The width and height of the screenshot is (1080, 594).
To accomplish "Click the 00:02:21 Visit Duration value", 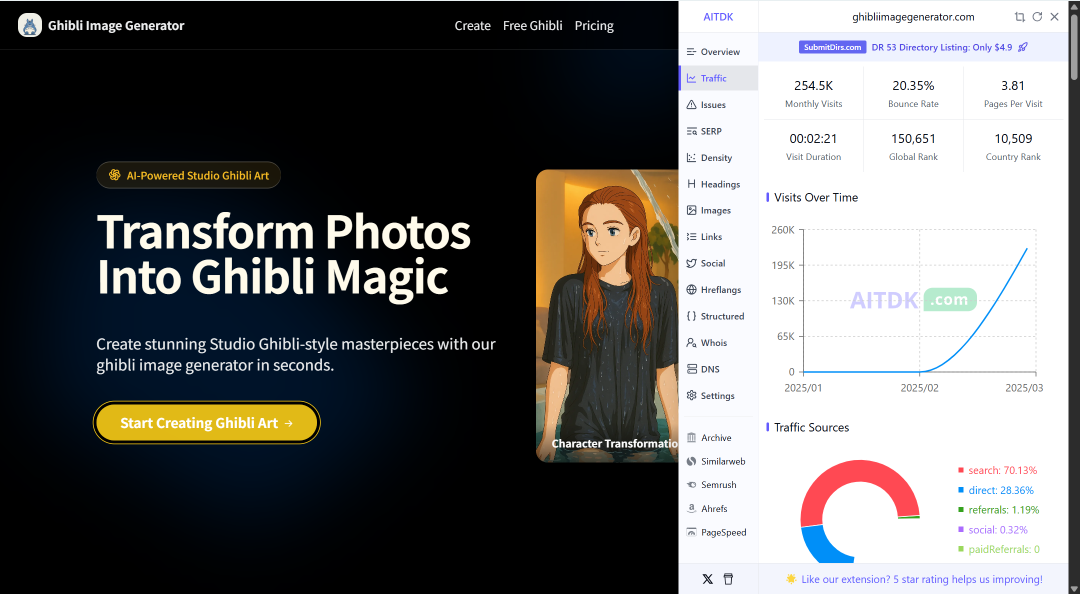I will pyautogui.click(x=813, y=139).
